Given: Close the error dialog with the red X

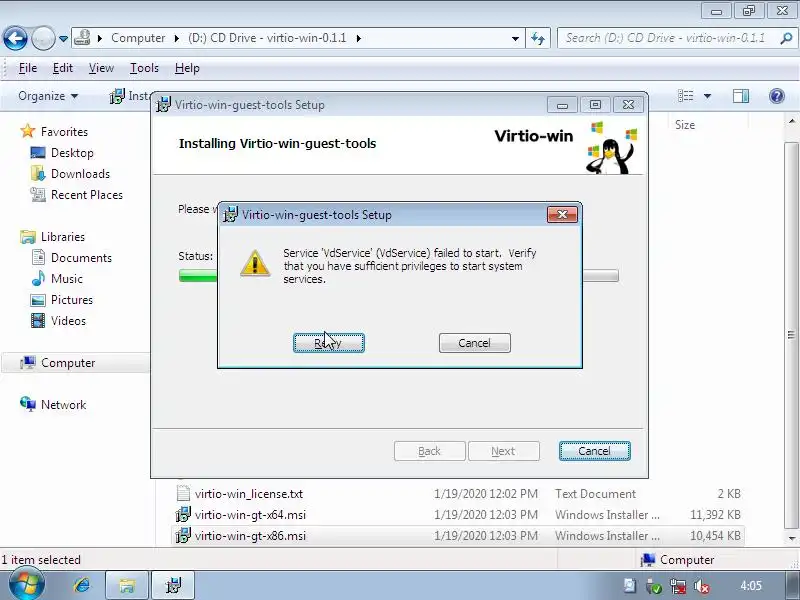Looking at the screenshot, I should [562, 215].
